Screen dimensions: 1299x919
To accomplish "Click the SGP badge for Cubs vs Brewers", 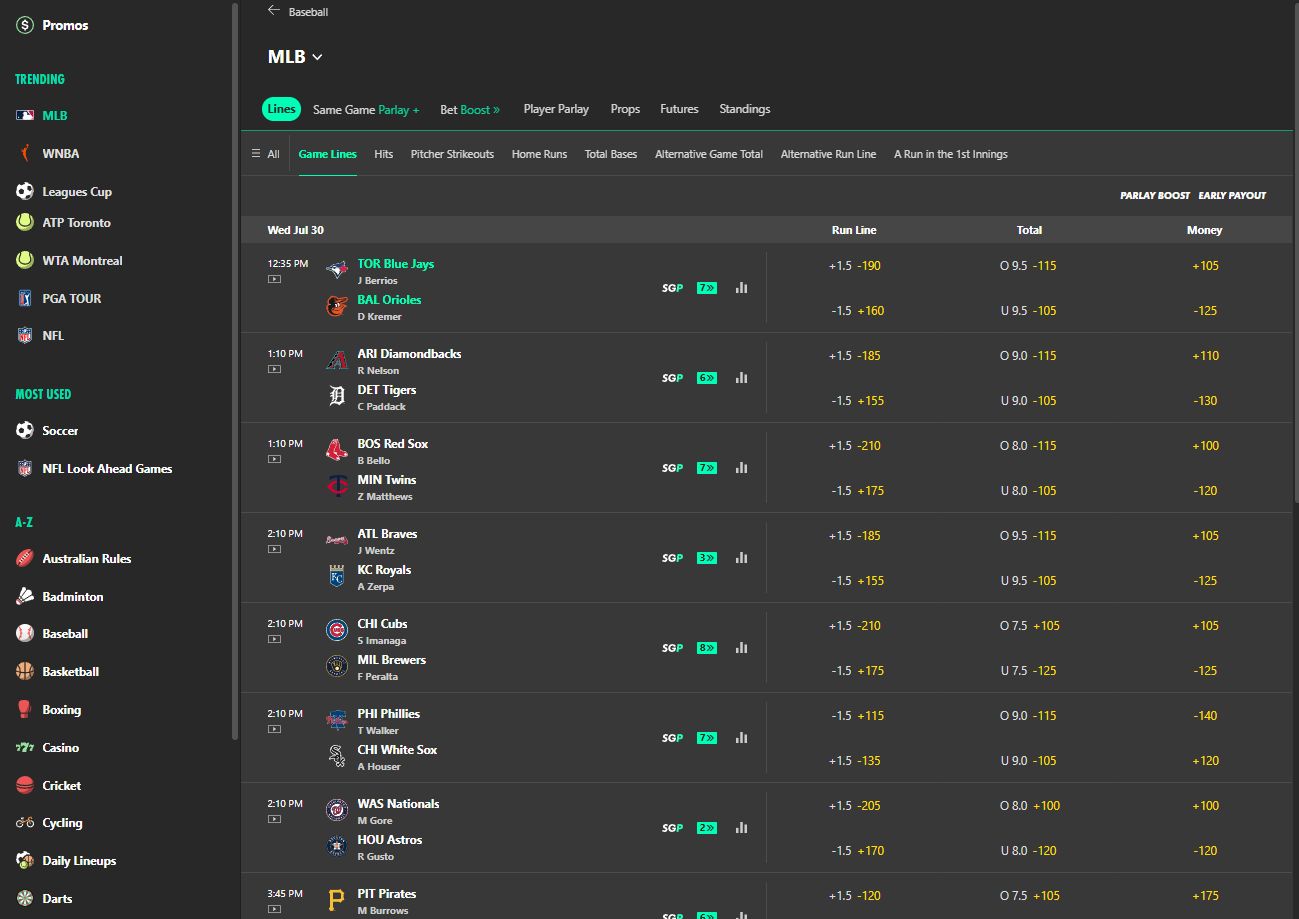I will coord(671,647).
